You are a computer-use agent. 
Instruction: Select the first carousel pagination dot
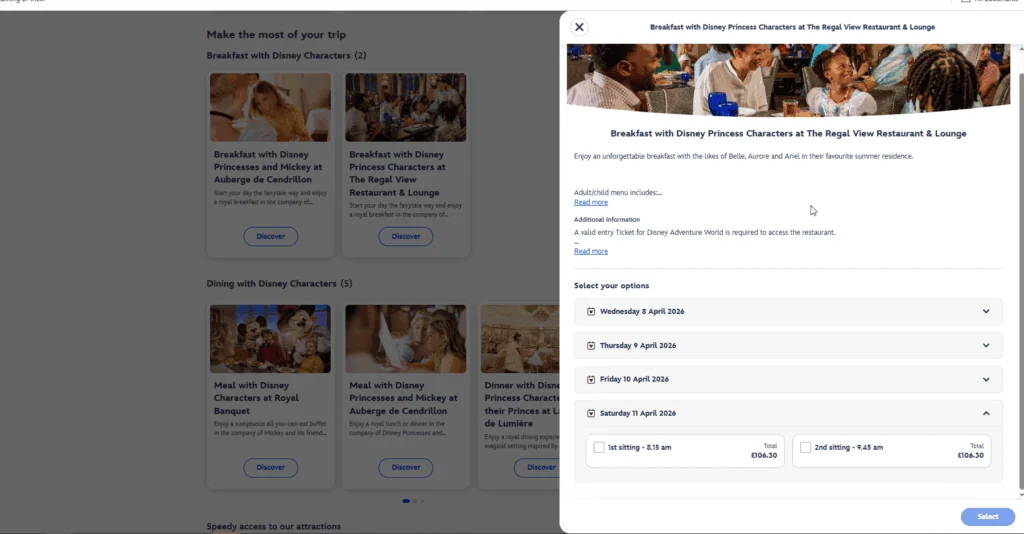405,500
